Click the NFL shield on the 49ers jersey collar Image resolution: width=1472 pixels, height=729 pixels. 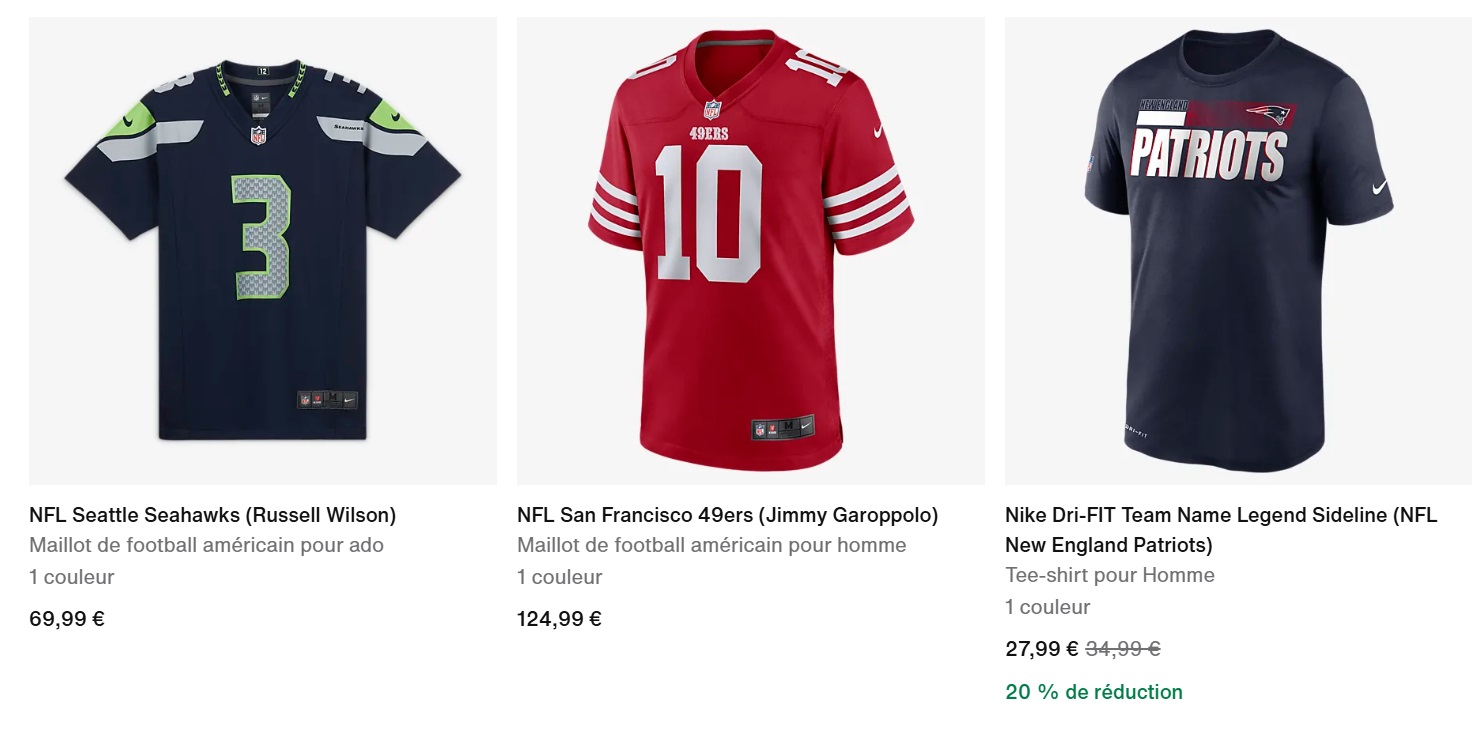coord(712,110)
